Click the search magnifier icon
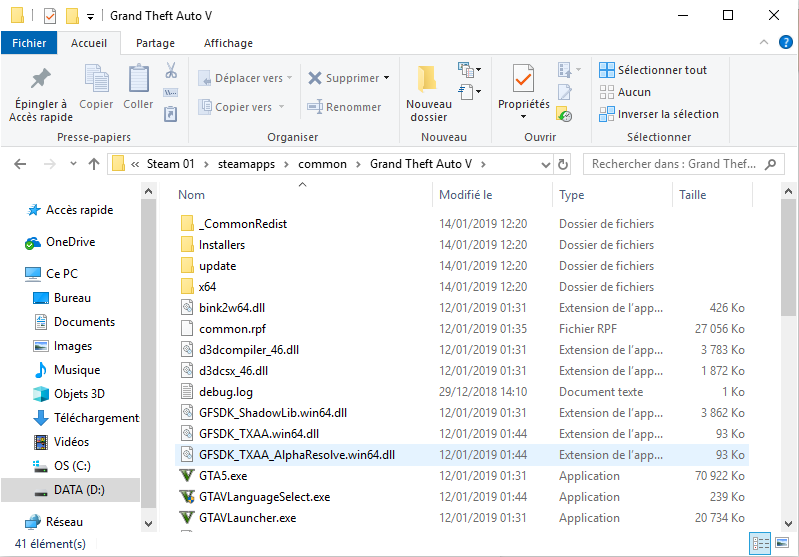 pos(770,164)
